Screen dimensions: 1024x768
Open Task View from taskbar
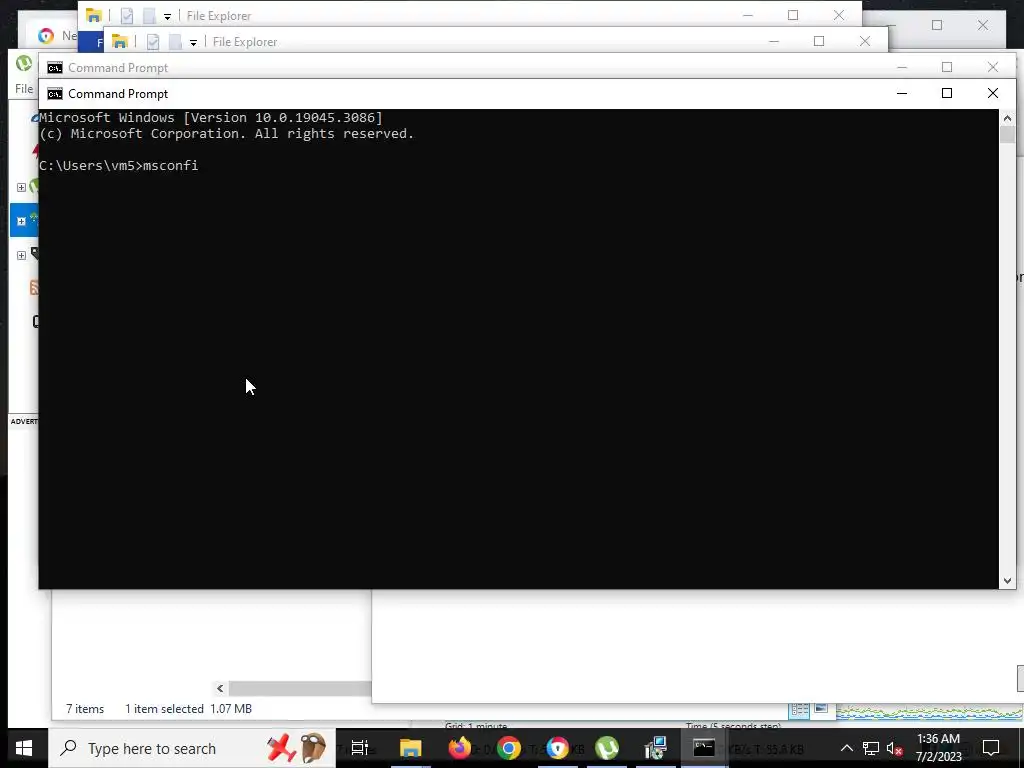click(x=360, y=748)
